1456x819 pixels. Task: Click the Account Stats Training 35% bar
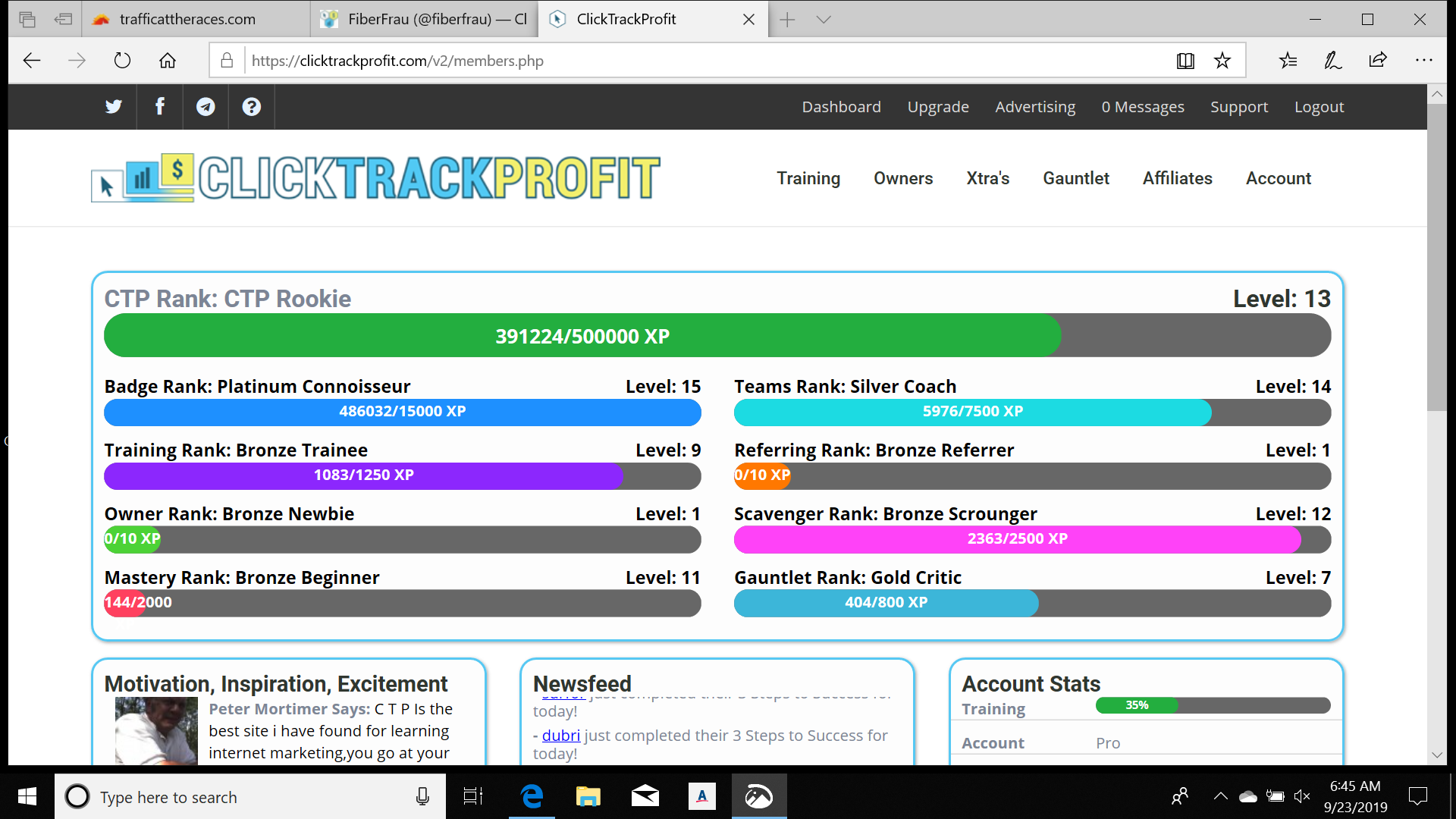1213,705
